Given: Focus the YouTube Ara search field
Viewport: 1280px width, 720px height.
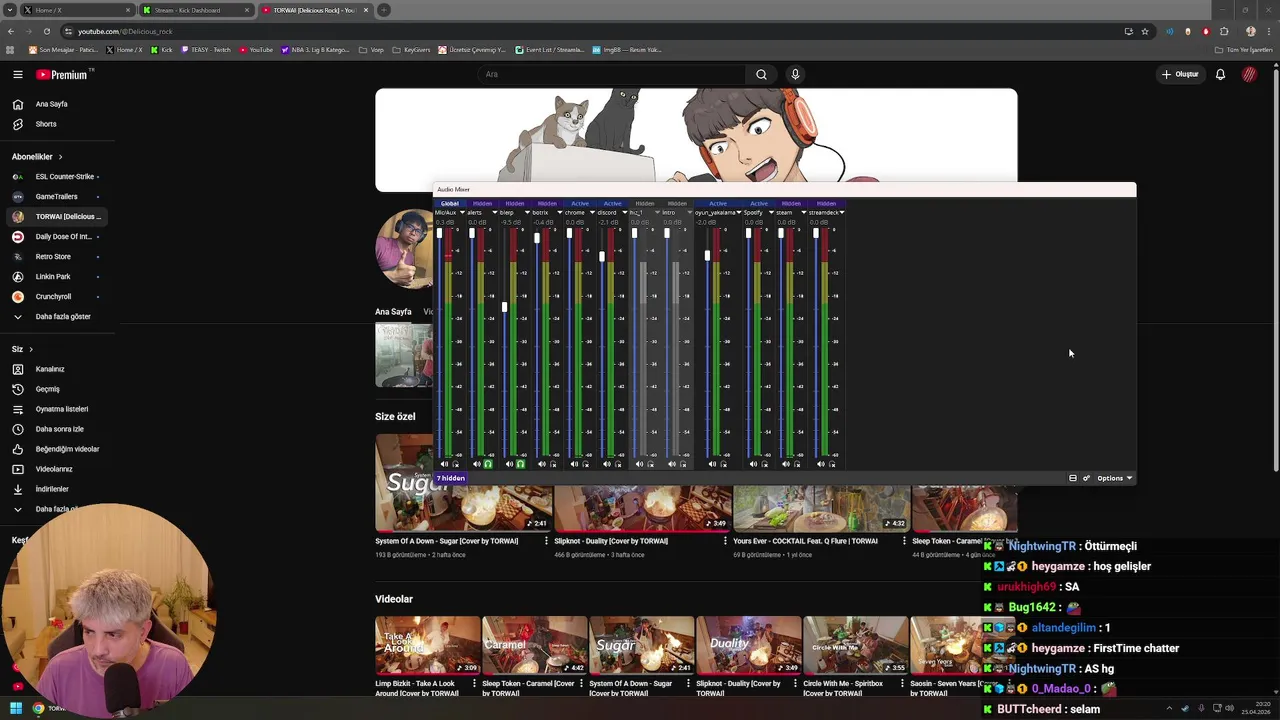Looking at the screenshot, I should pos(610,74).
